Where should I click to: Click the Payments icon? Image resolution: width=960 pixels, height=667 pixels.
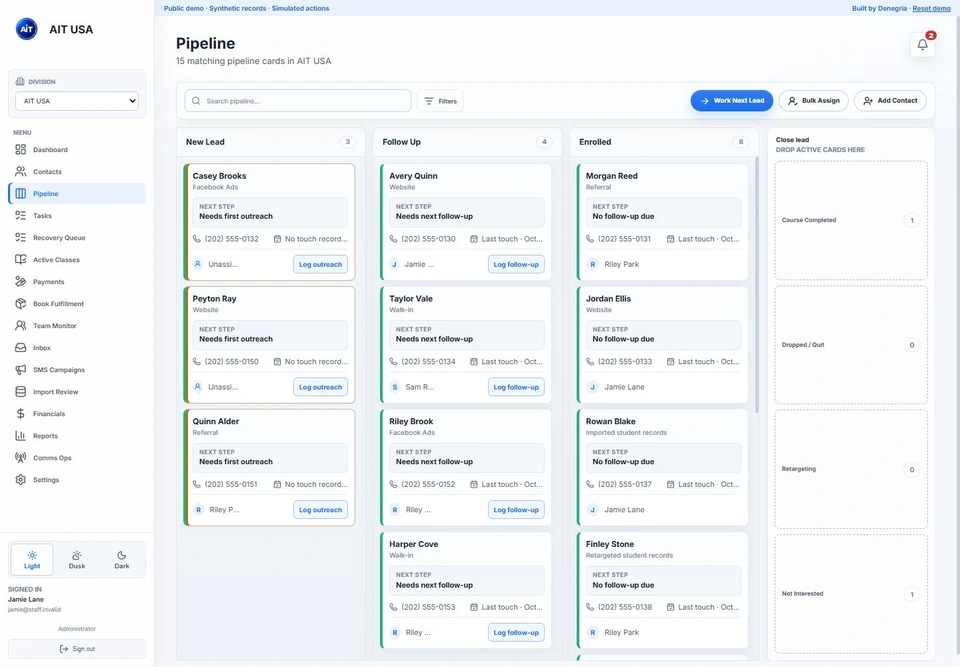tap(21, 282)
